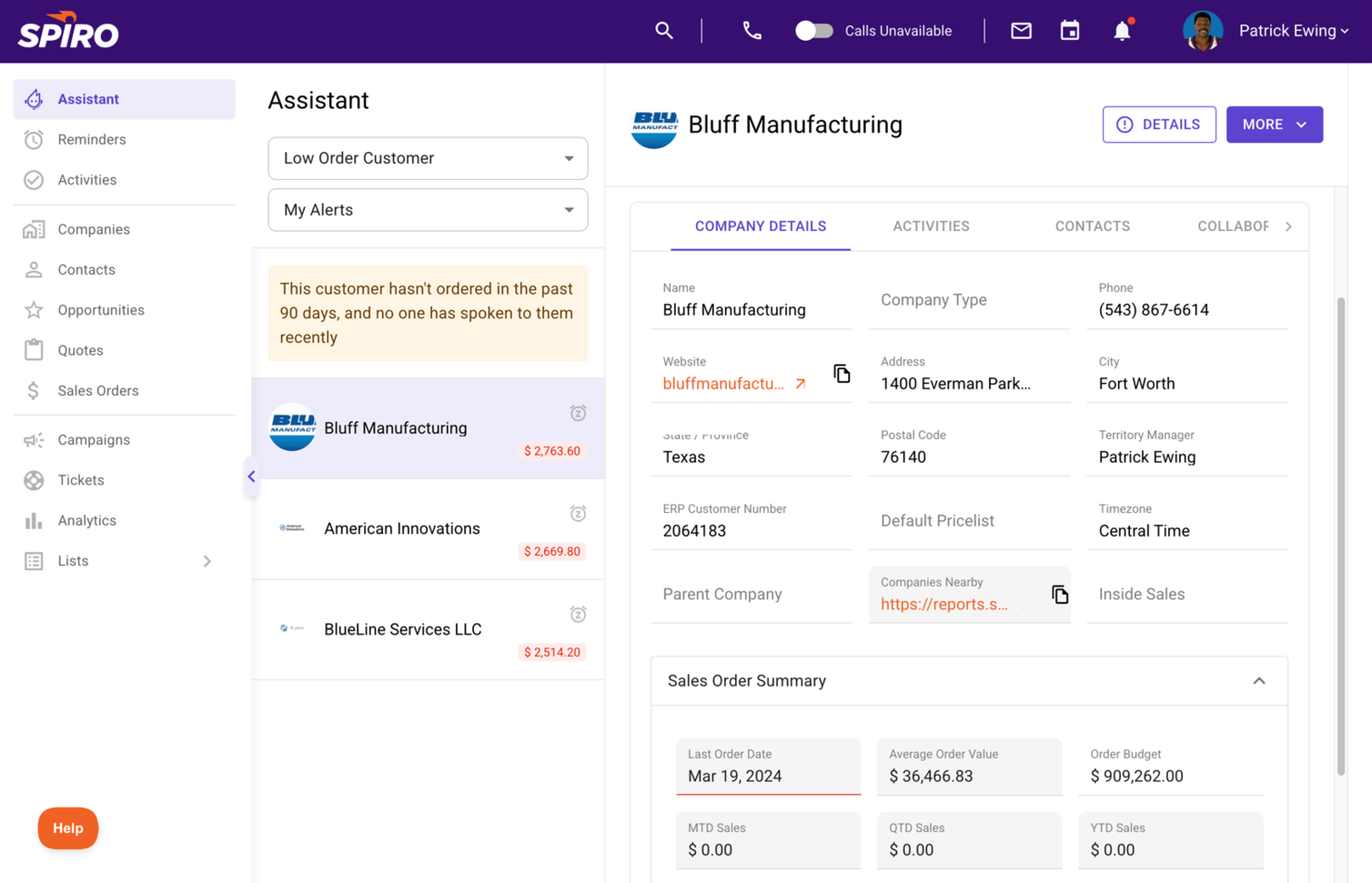Click the Companies building icon

(x=34, y=229)
